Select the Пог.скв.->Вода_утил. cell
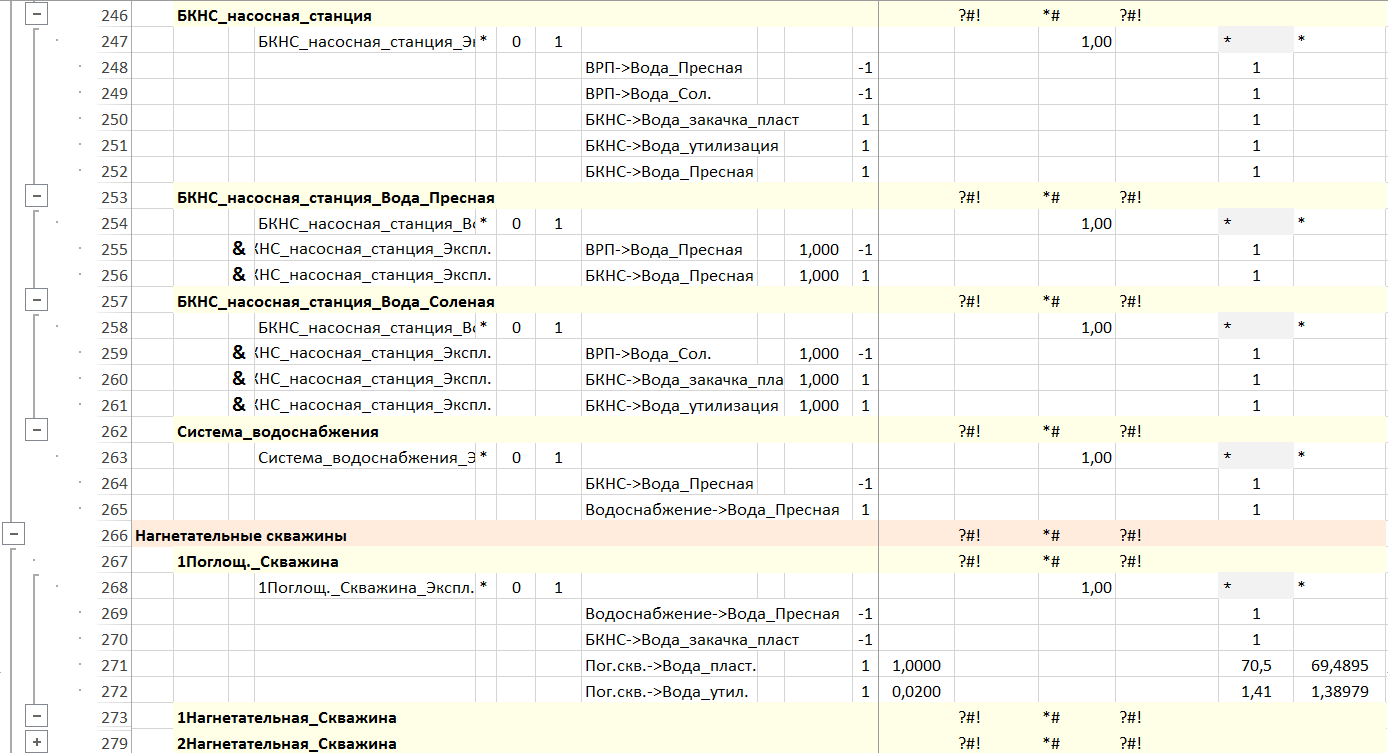The image size is (1388, 755). coord(666,692)
